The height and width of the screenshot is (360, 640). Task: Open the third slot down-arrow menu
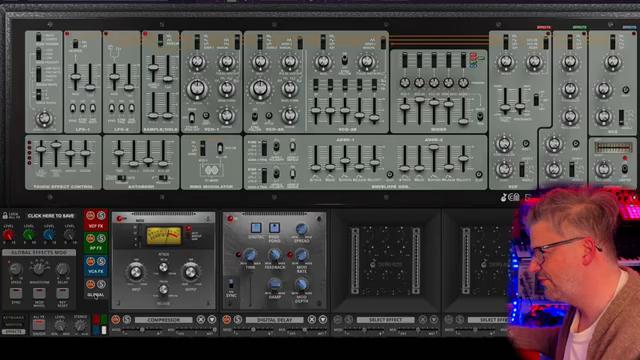pyautogui.click(x=434, y=320)
